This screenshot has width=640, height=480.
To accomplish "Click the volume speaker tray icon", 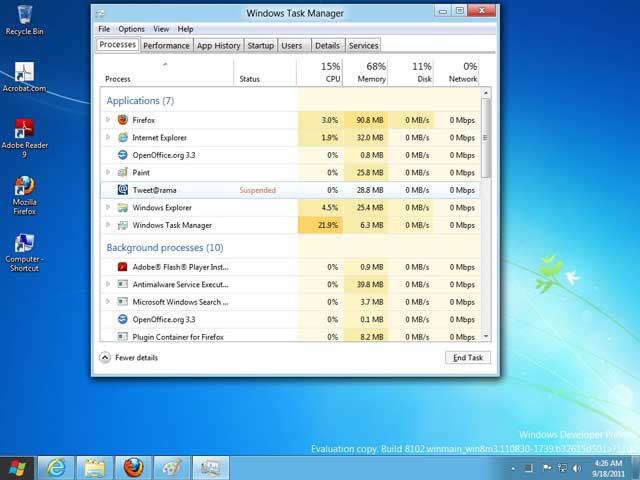I will tap(577, 468).
